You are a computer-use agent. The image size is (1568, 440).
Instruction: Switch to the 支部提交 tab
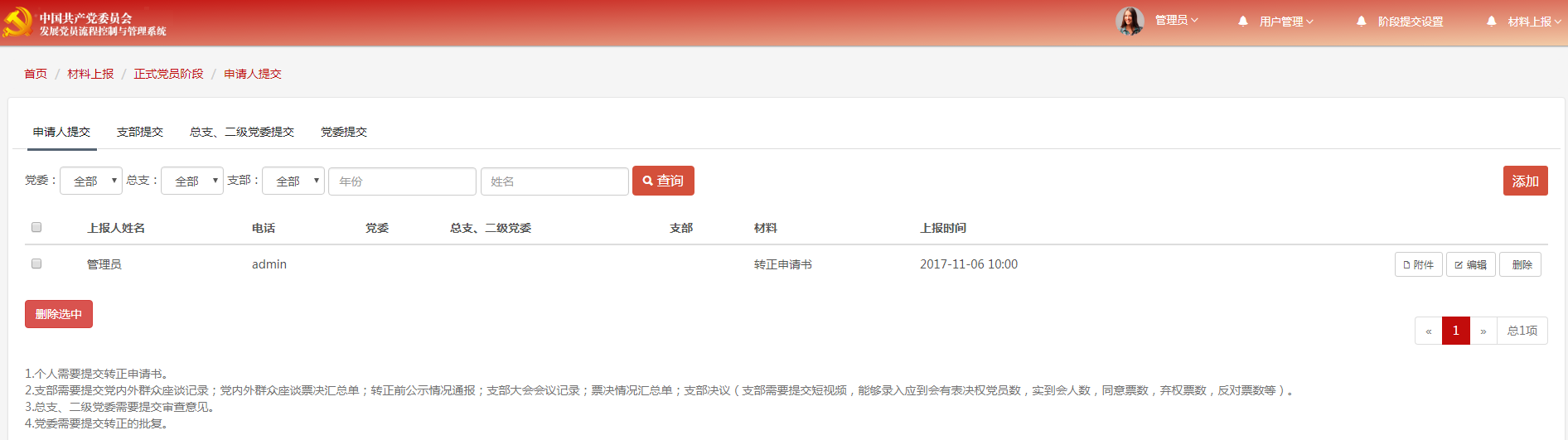(140, 132)
